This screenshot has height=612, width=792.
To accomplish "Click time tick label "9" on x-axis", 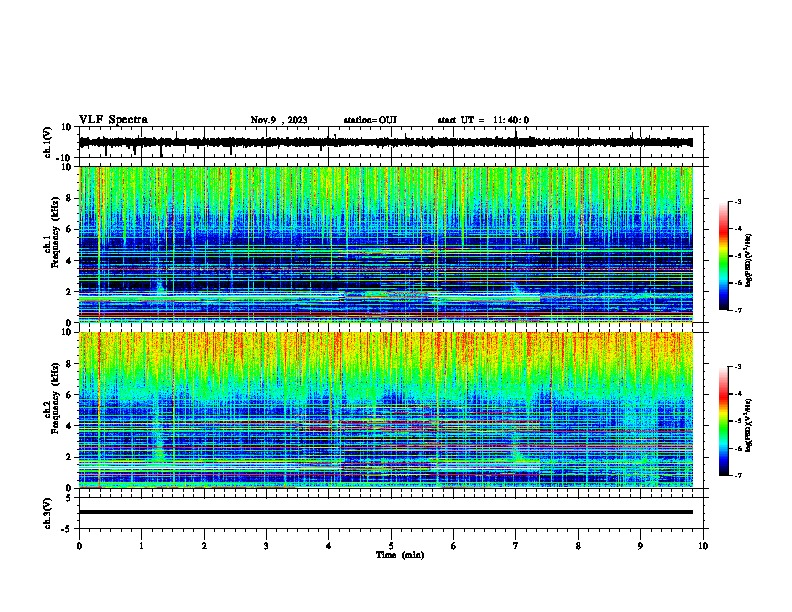I will (640, 546).
